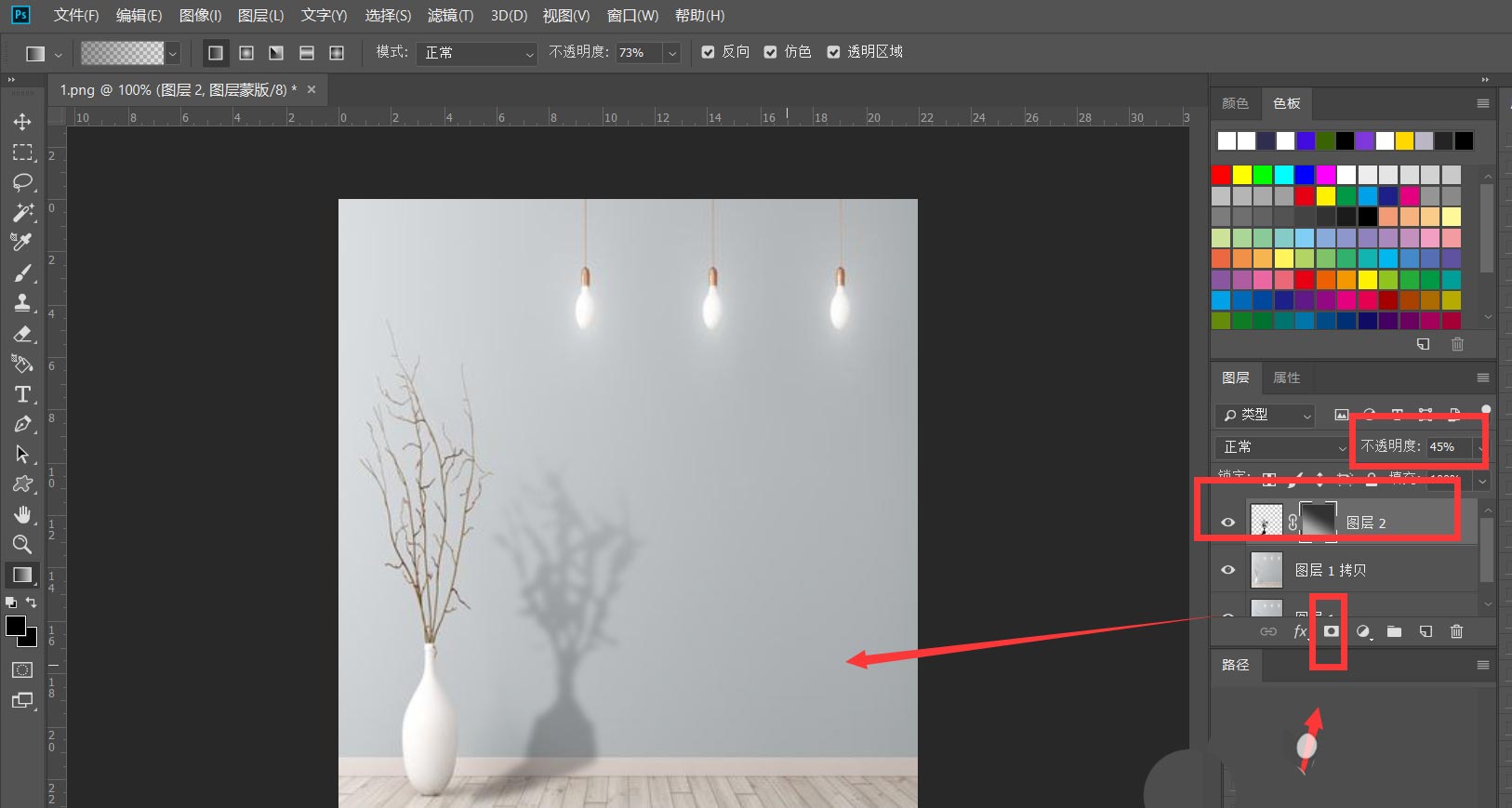Click the add layer mask icon
The height and width of the screenshot is (808, 1512).
pyautogui.click(x=1331, y=631)
